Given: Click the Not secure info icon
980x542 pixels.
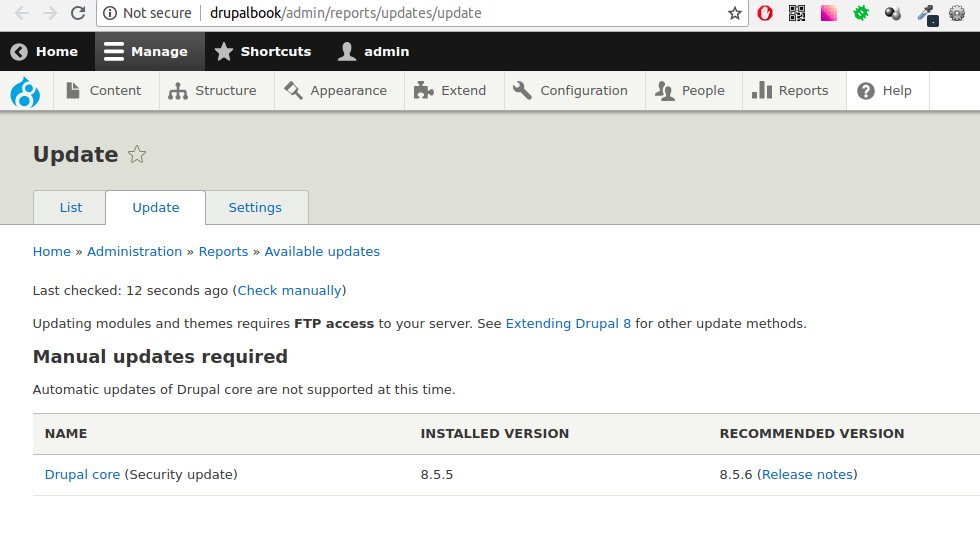Looking at the screenshot, I should pyautogui.click(x=110, y=13).
